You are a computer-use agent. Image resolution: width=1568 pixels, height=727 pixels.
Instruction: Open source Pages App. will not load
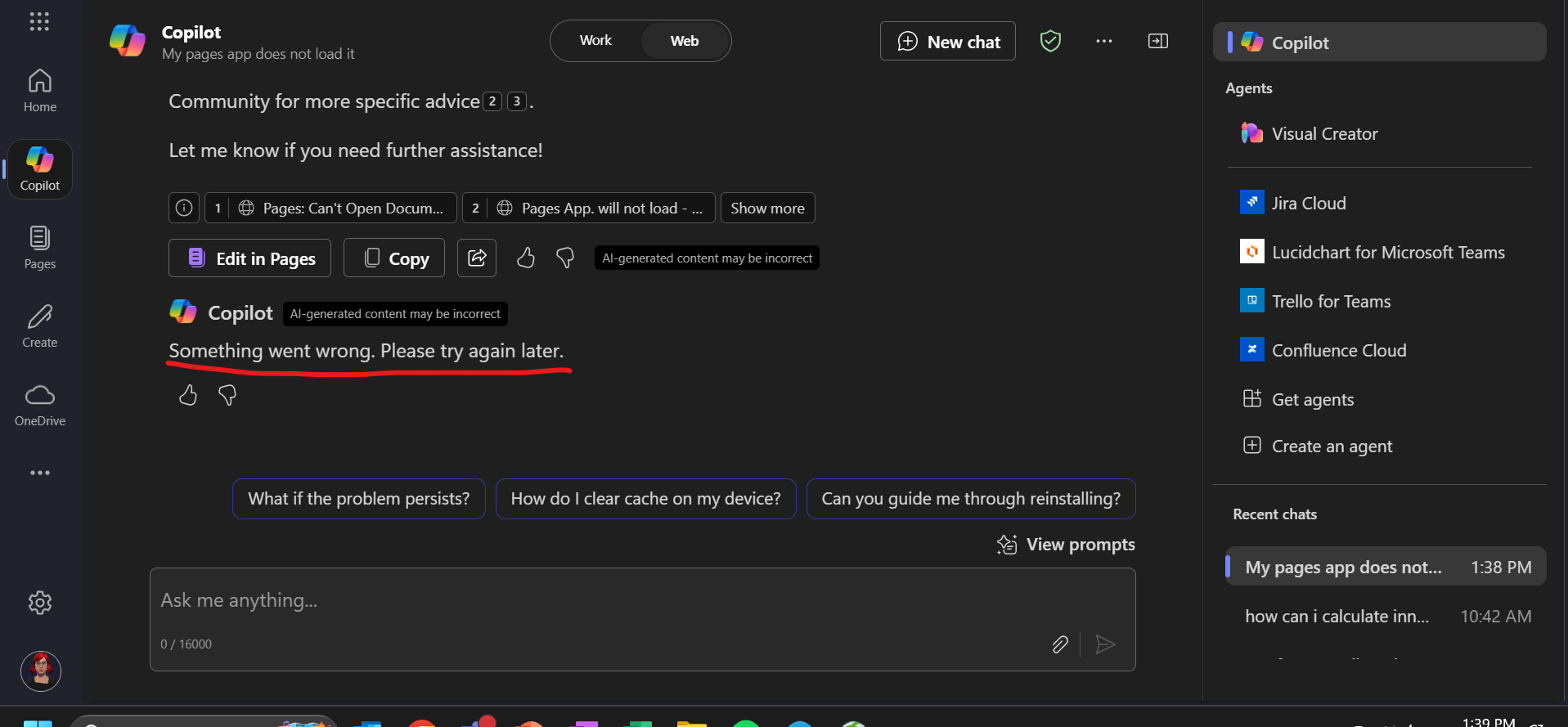589,208
